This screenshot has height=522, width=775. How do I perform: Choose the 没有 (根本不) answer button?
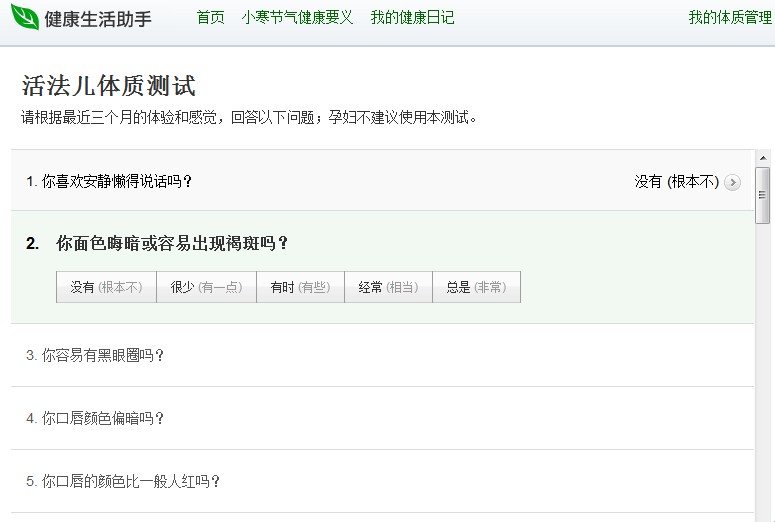tap(106, 287)
